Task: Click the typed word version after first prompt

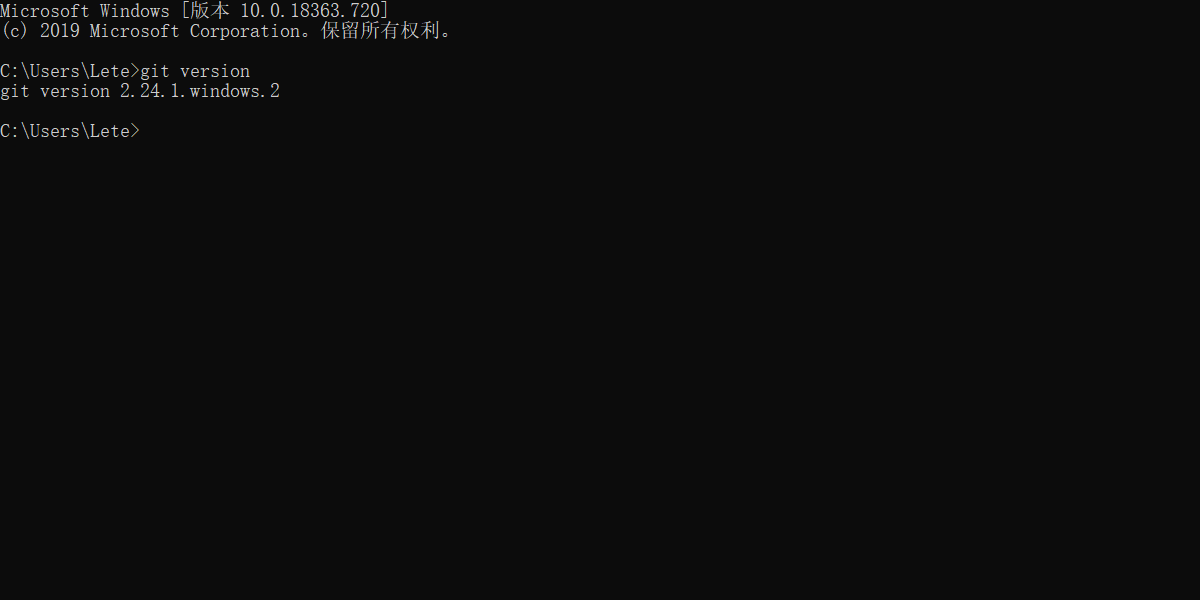Action: pyautogui.click(x=215, y=71)
